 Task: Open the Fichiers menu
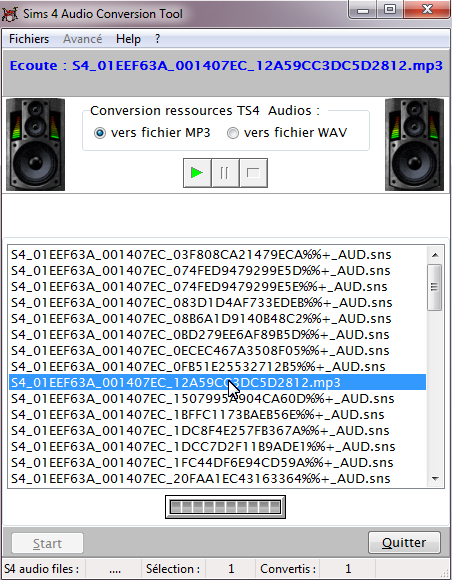click(29, 39)
